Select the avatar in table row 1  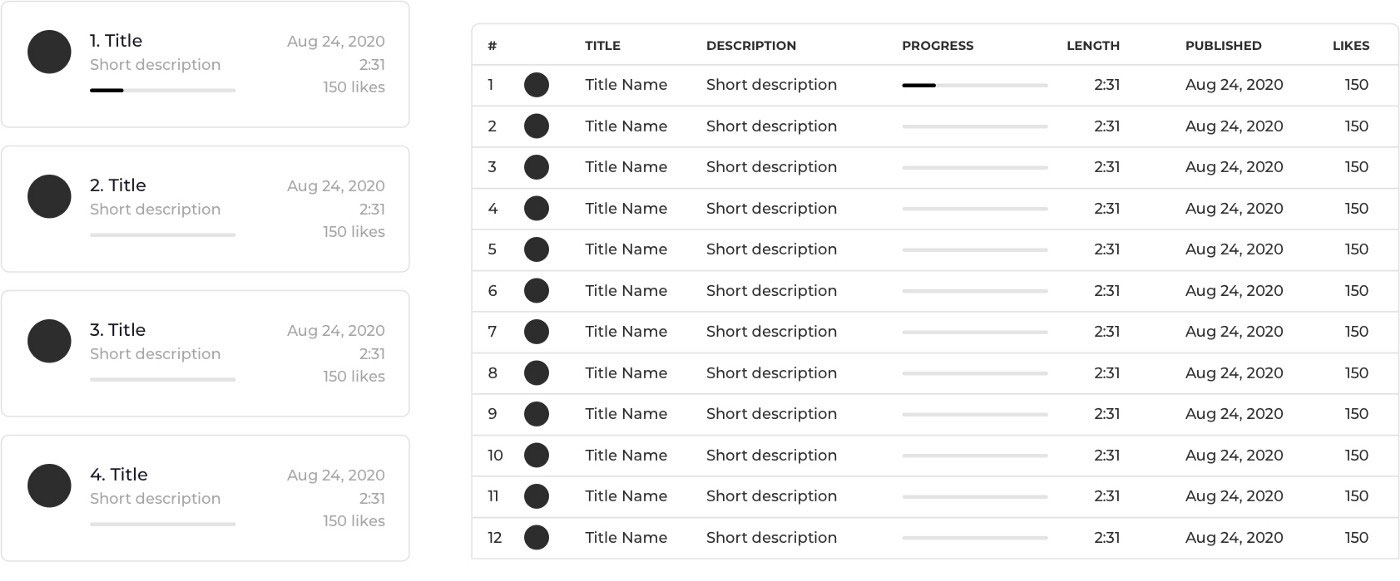click(x=536, y=85)
